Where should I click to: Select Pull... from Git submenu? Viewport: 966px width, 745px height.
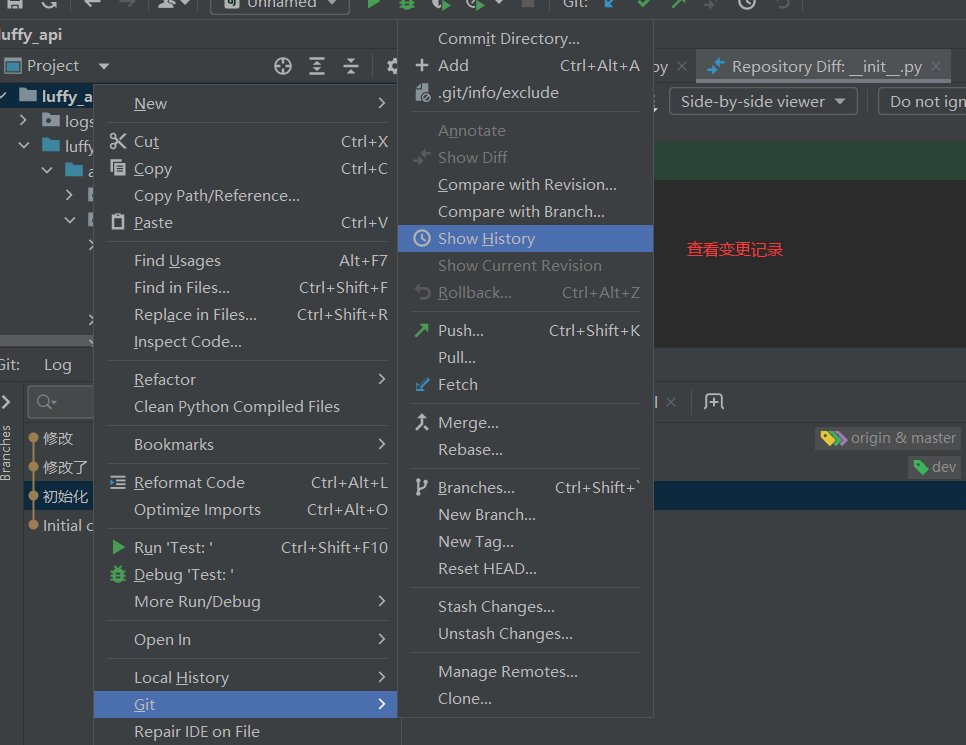coord(526,357)
